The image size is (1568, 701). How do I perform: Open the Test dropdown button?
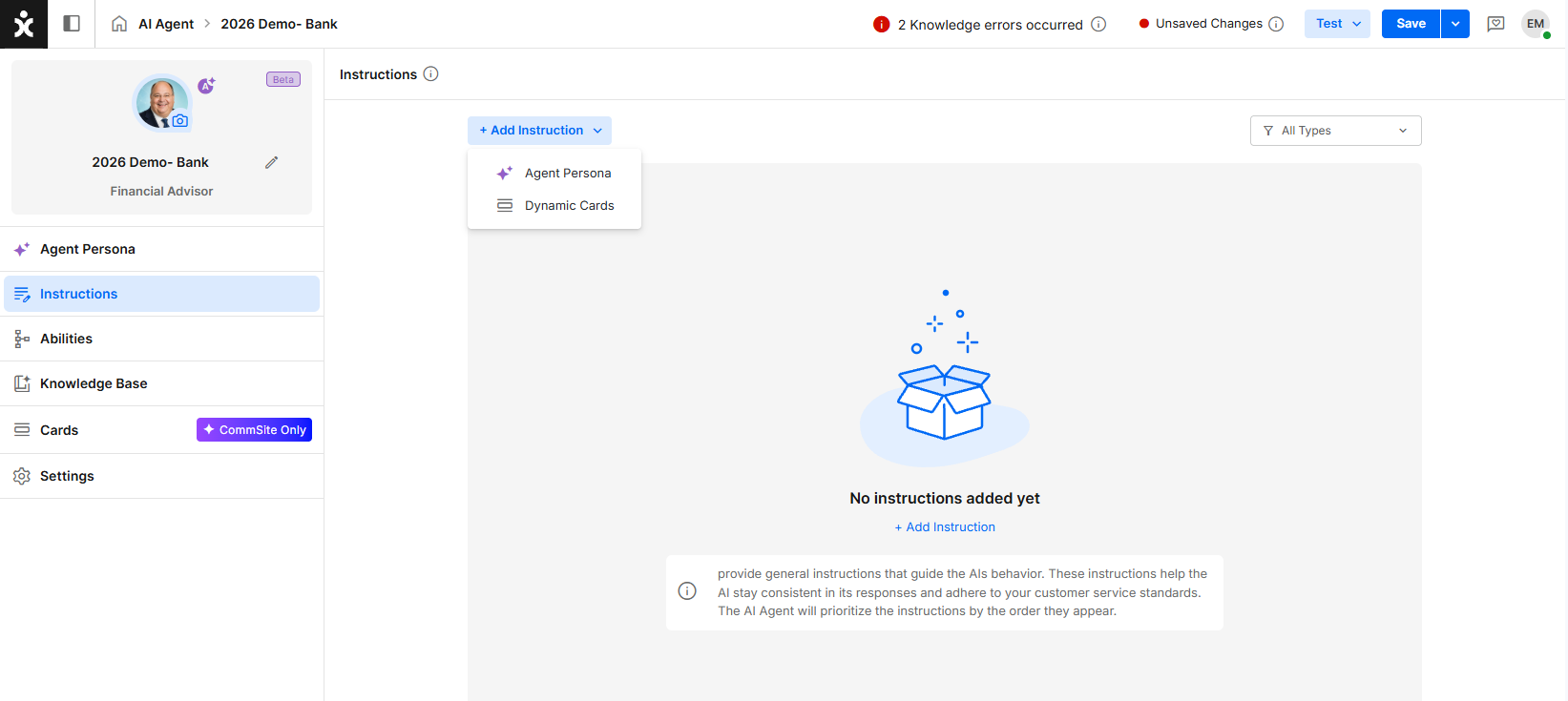1337,24
